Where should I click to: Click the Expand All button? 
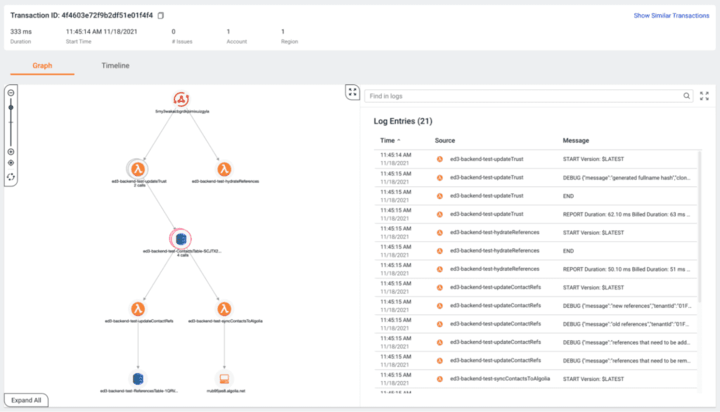click(26, 400)
